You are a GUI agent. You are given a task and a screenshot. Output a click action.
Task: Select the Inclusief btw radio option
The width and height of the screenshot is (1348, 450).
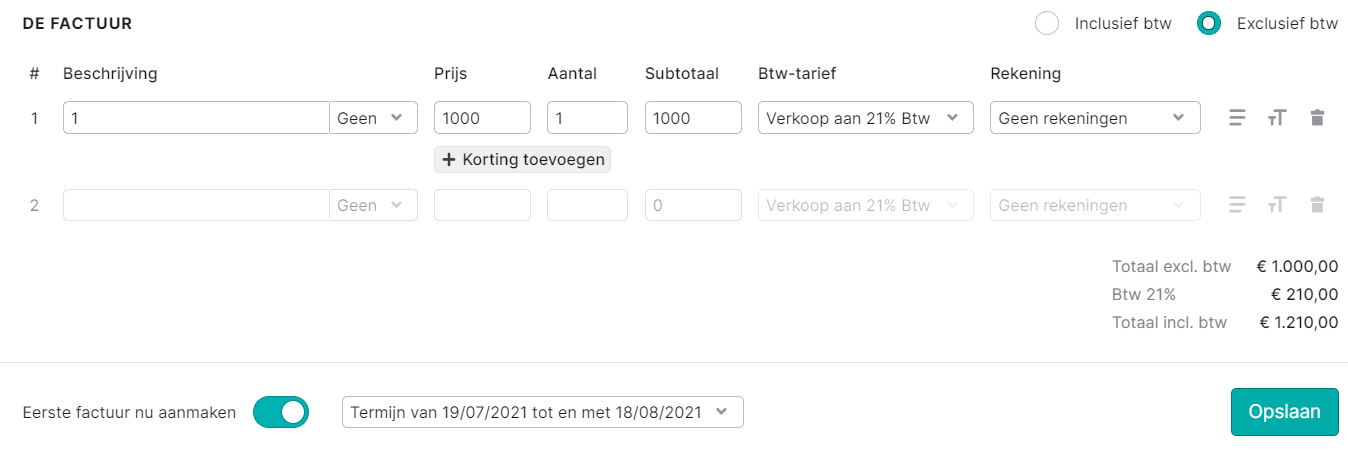click(x=1047, y=23)
